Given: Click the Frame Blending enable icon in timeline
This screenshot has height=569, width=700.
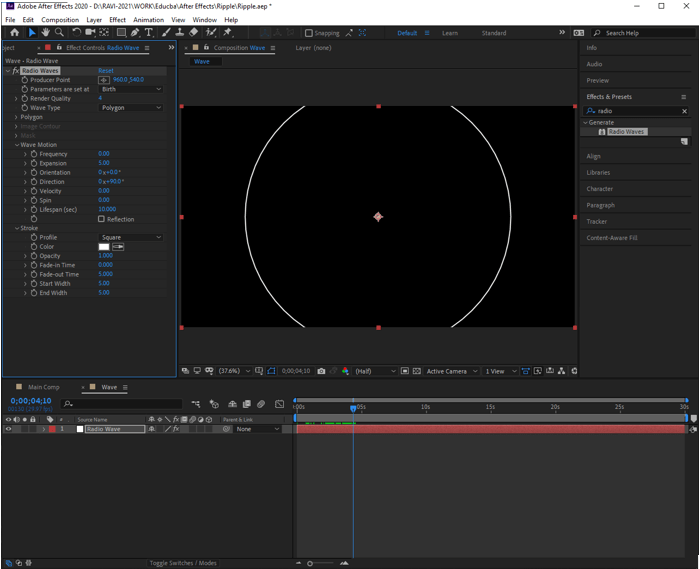Looking at the screenshot, I should [x=246, y=404].
